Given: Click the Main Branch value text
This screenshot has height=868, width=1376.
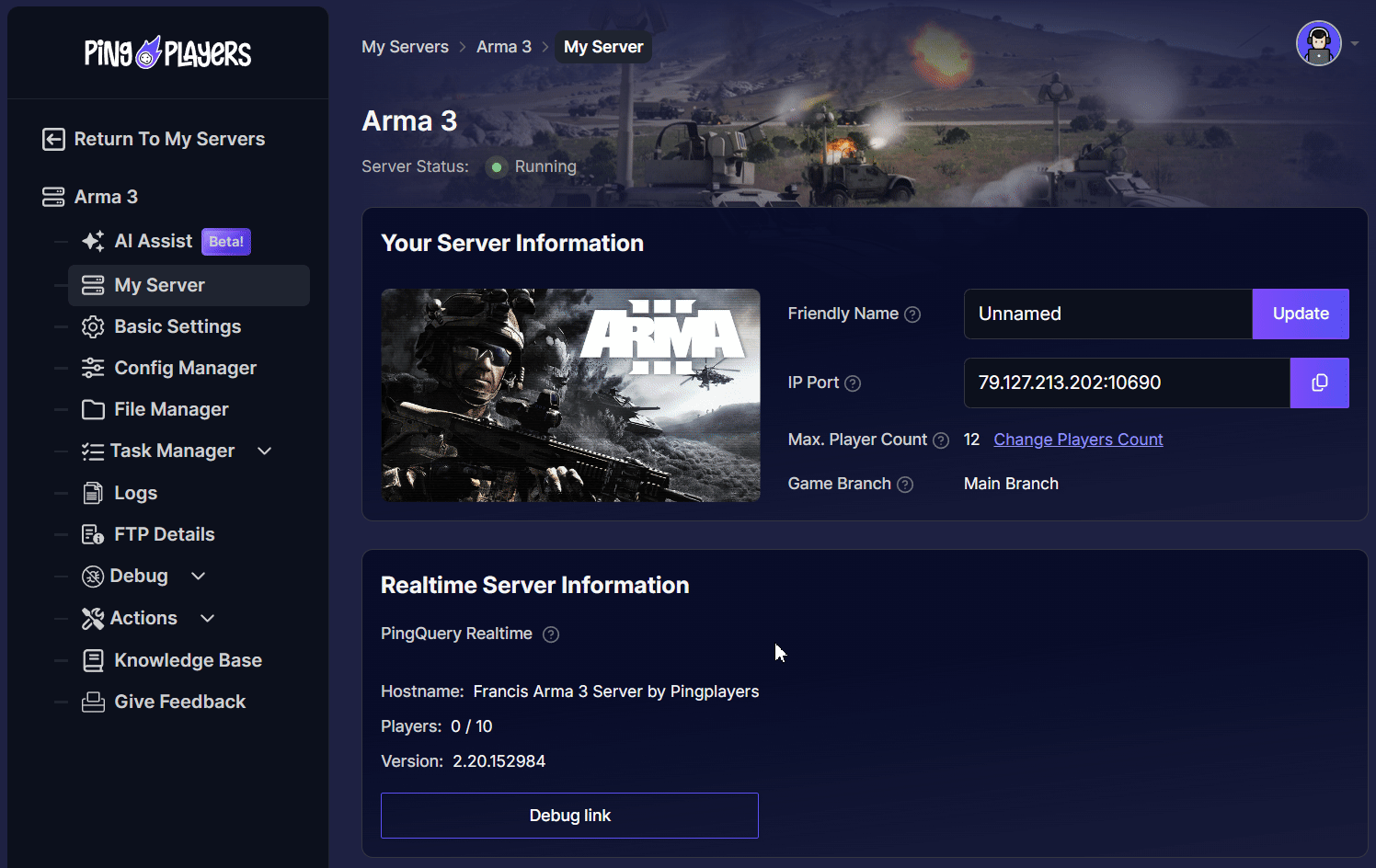Looking at the screenshot, I should pos(1011,484).
